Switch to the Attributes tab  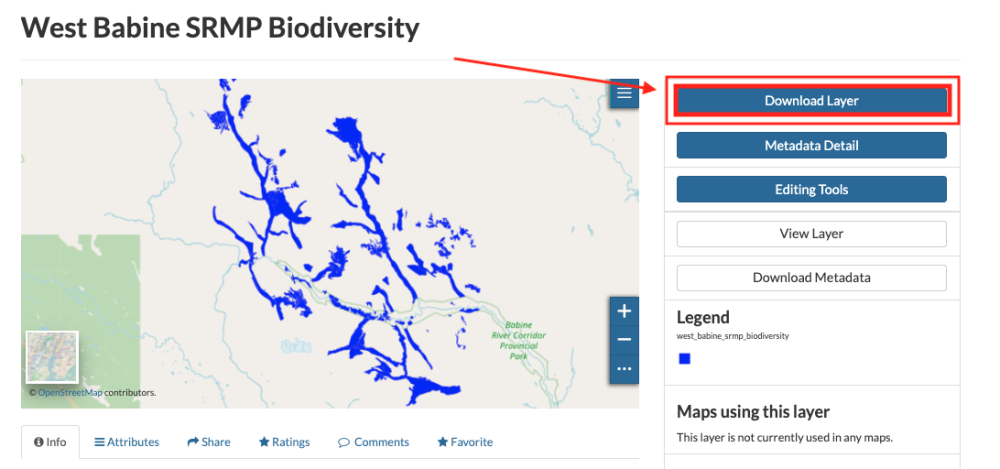[127, 442]
